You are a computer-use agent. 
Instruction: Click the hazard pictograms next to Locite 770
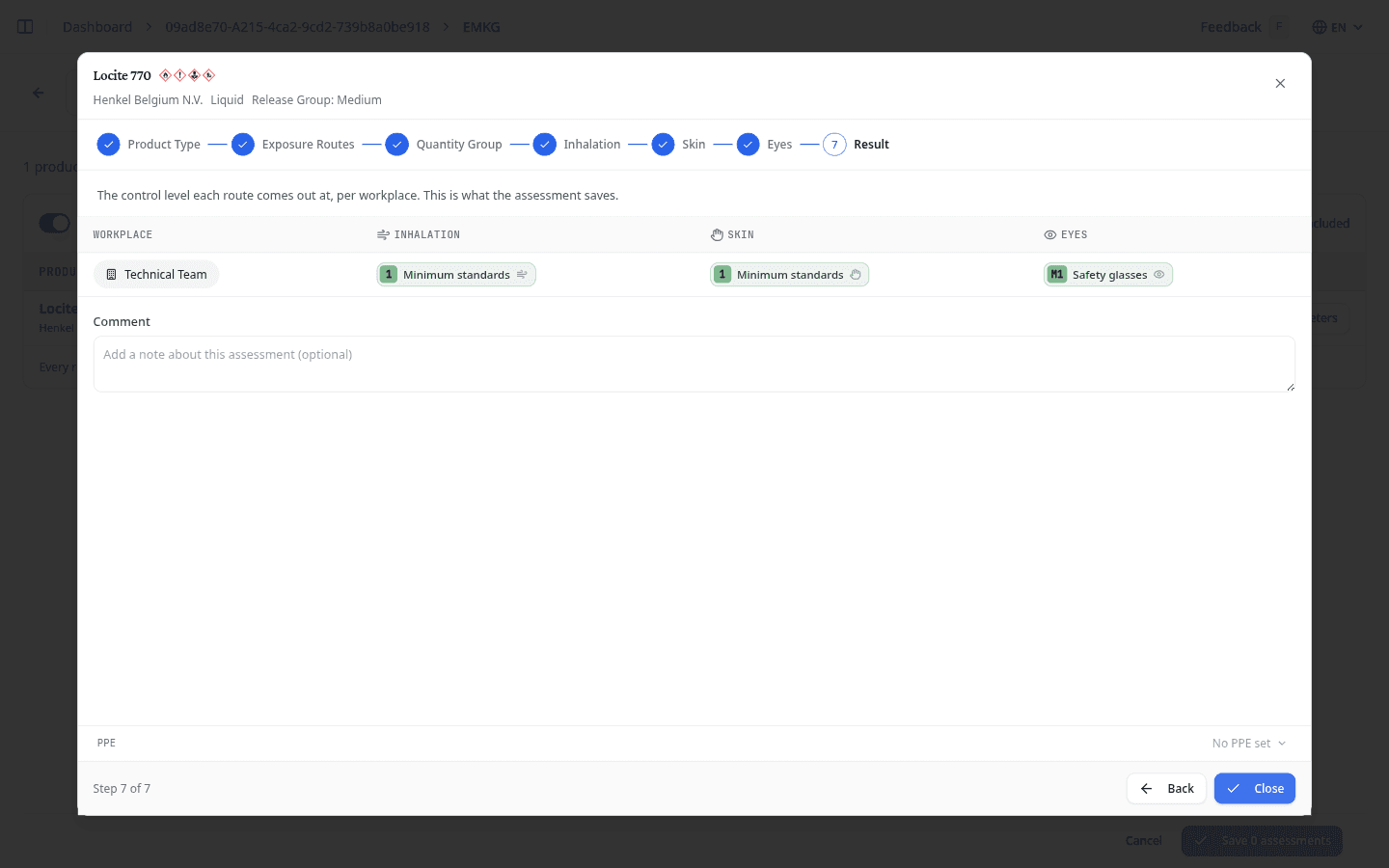(x=187, y=75)
